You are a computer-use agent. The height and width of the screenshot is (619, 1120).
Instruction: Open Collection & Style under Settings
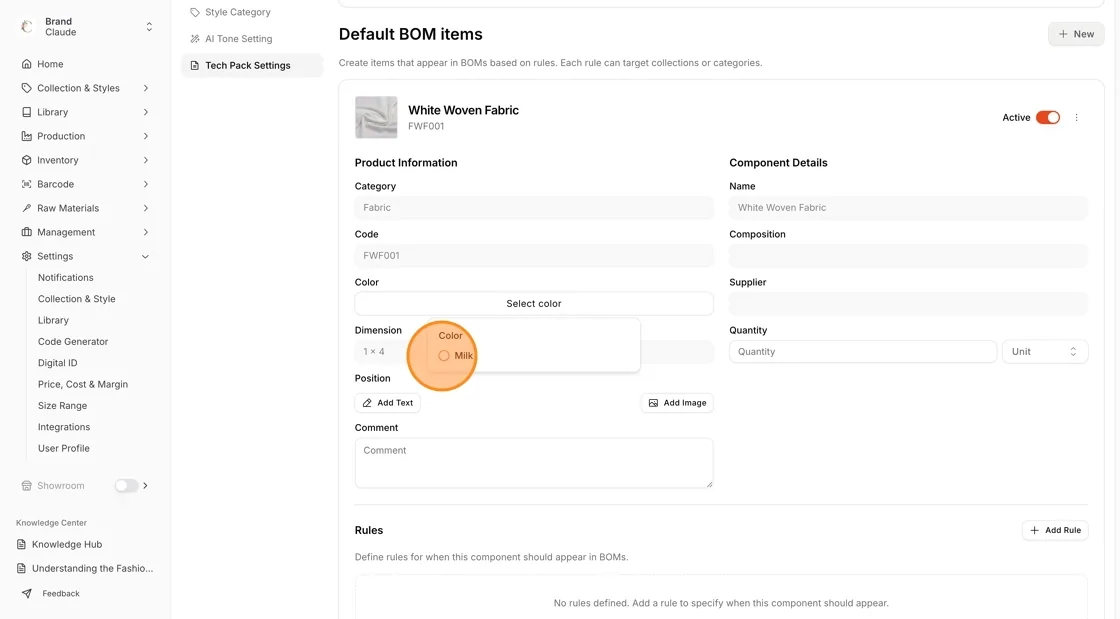[76, 299]
